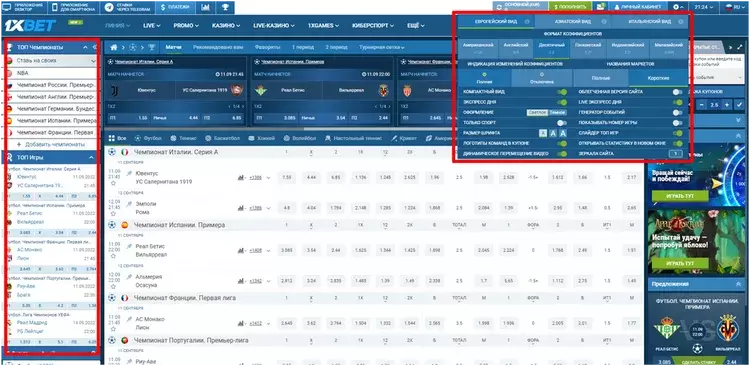Switch to the Фавориты tab

click(x=267, y=47)
